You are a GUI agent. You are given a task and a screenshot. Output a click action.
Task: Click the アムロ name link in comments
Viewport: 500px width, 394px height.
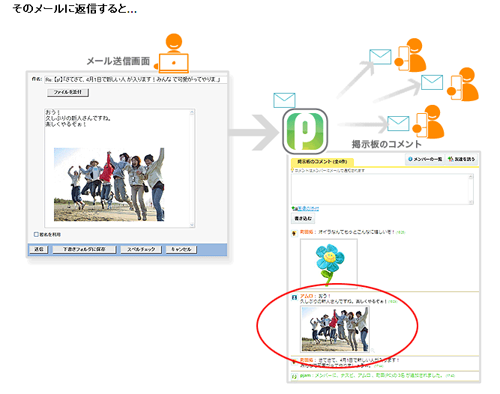point(306,296)
